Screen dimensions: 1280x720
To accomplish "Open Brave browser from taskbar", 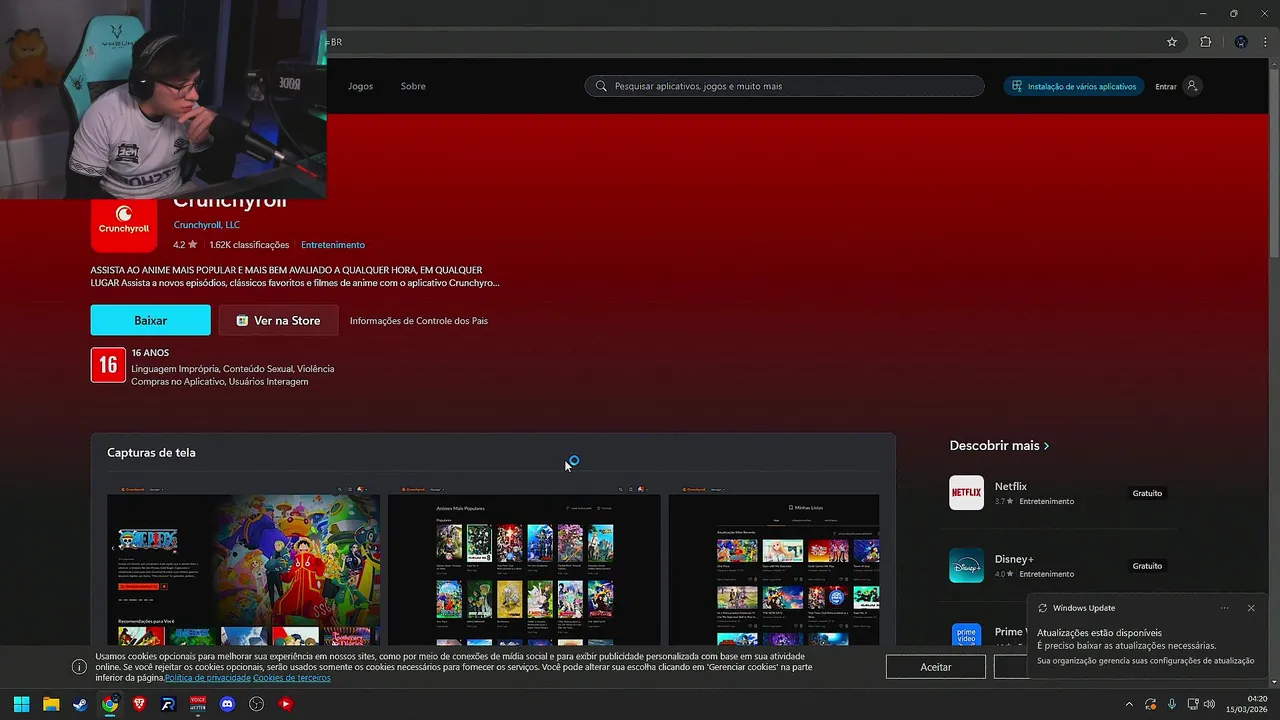I will [139, 704].
